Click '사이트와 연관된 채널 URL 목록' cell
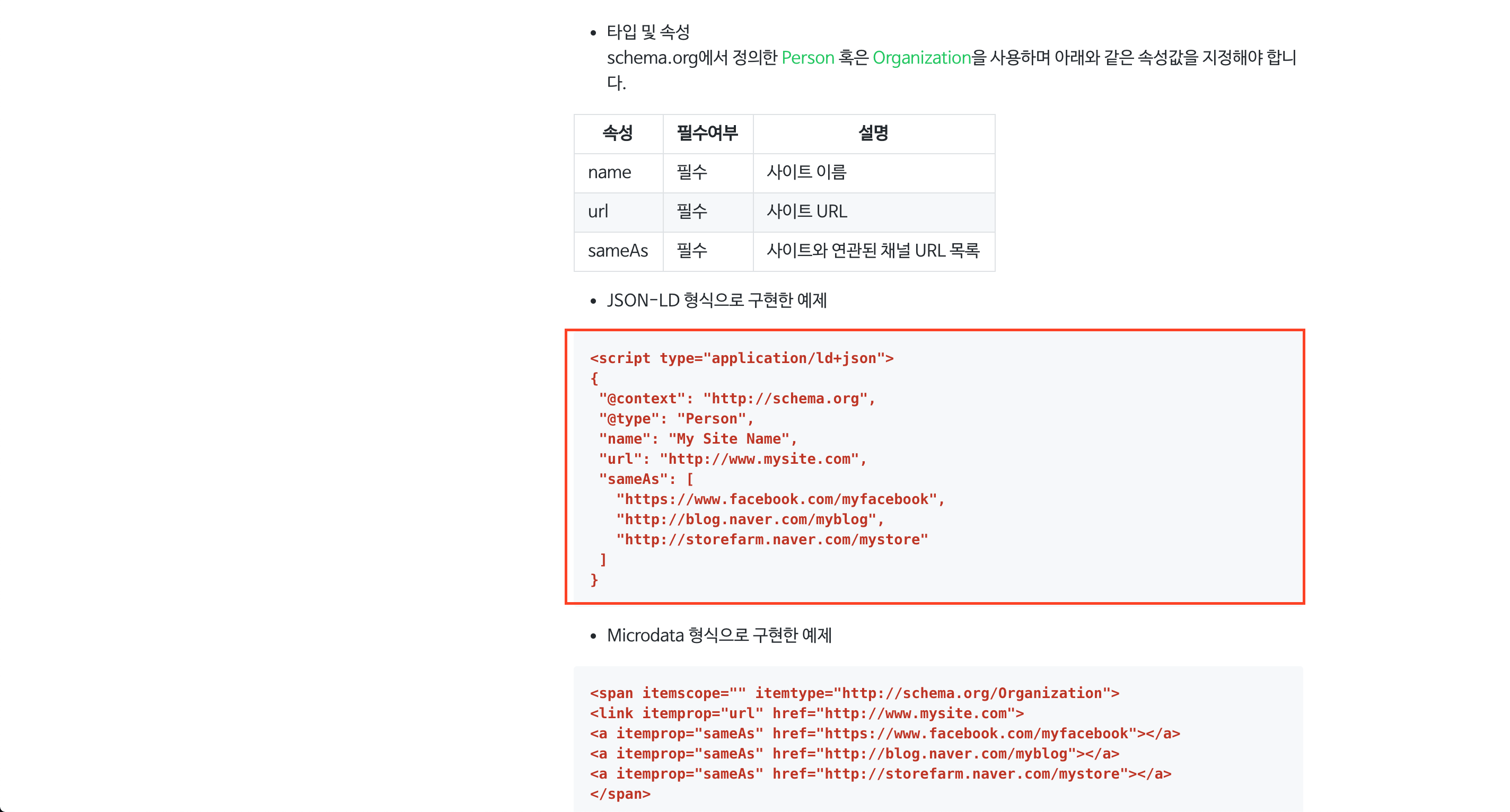Screen dimensions: 1510x812 873,251
